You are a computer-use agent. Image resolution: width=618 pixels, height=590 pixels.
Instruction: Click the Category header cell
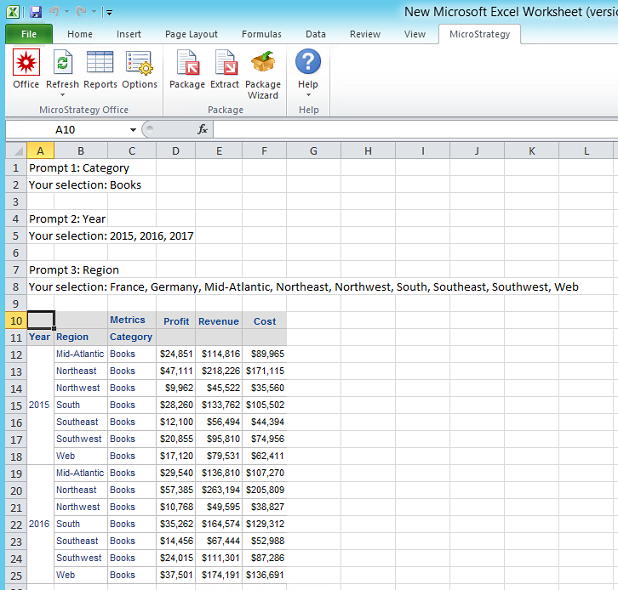pos(132,337)
